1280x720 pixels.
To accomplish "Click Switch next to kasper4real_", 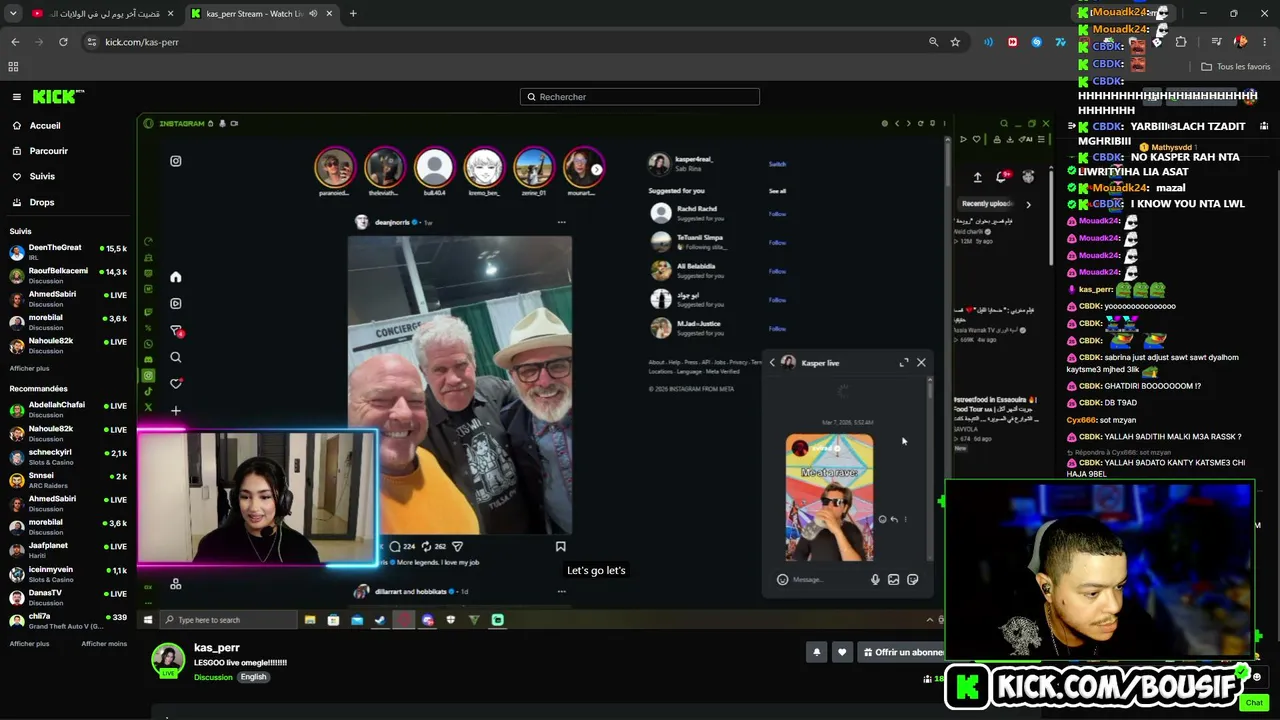I will 777,164.
